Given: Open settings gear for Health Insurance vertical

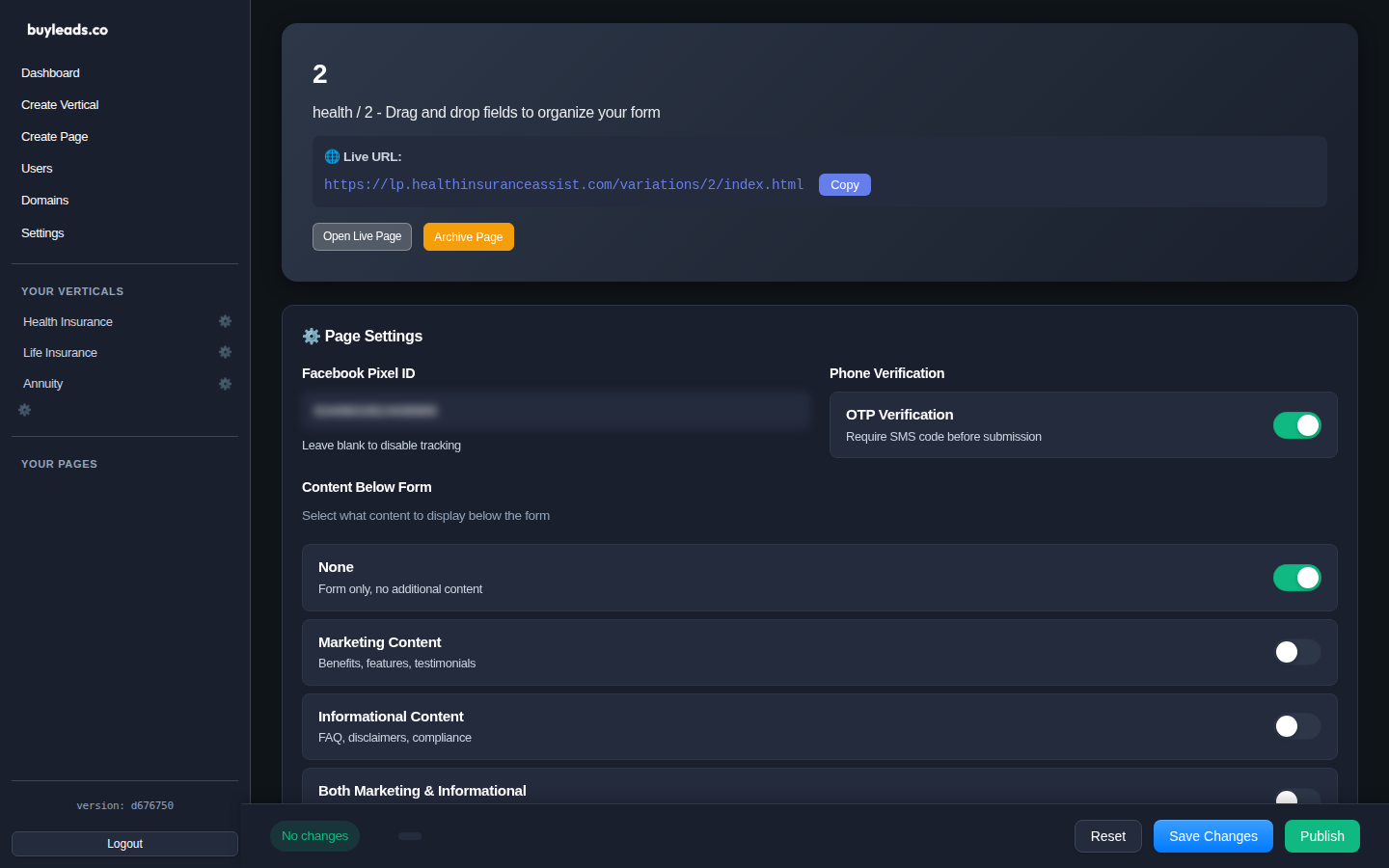Looking at the screenshot, I should (225, 321).
